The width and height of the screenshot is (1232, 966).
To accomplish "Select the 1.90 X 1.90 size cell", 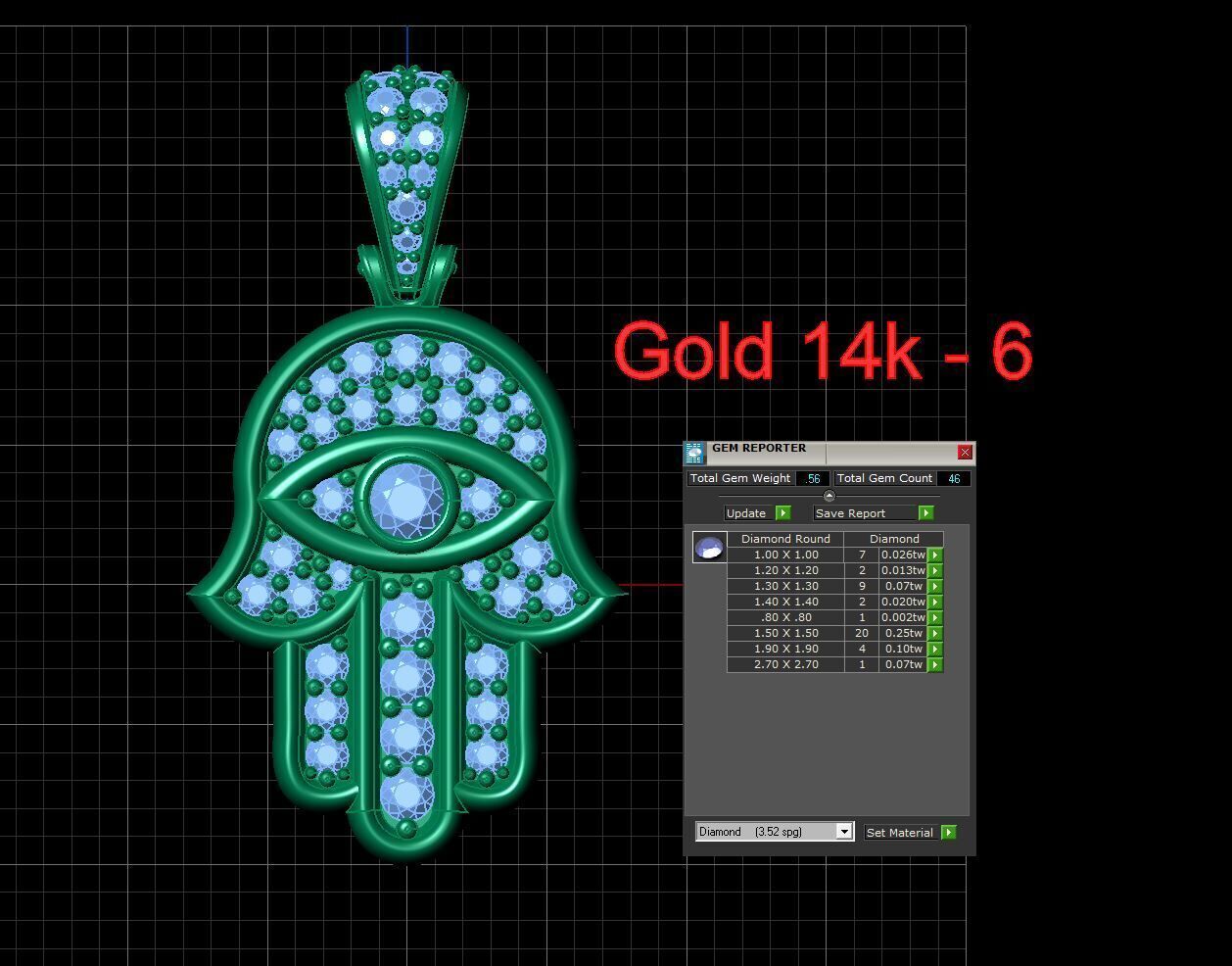I will pos(785,649).
